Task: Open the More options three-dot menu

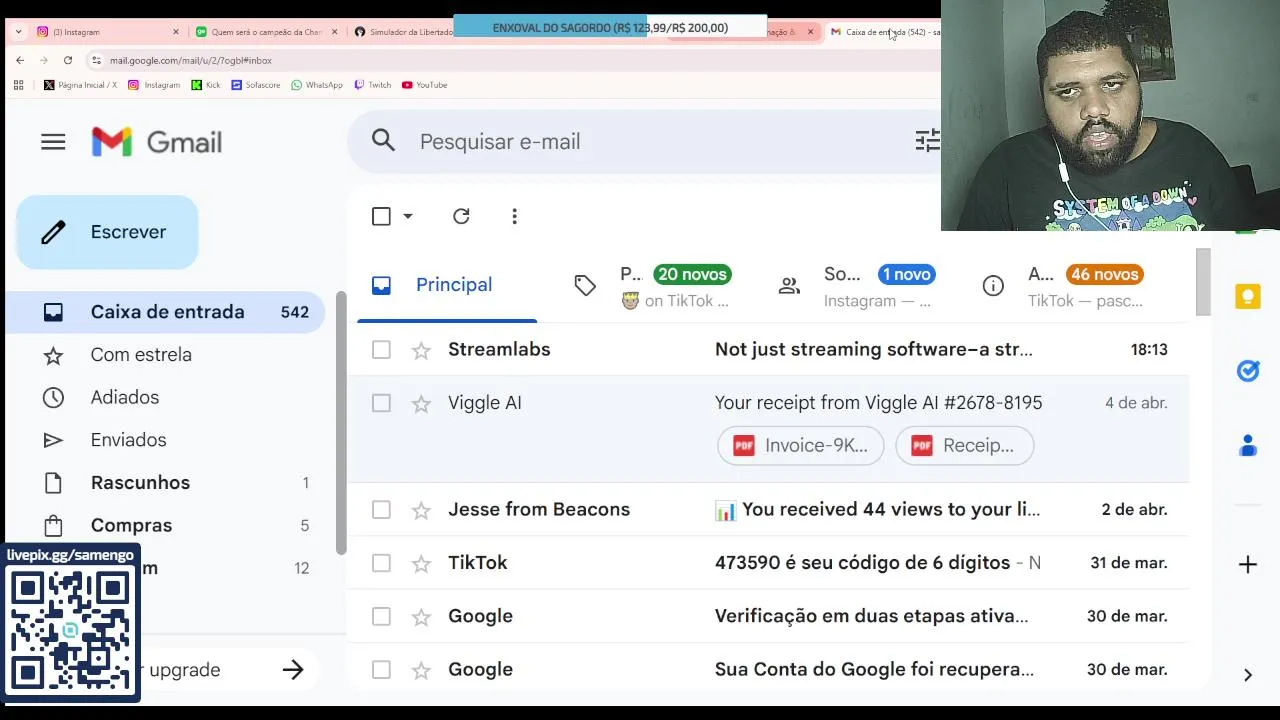Action: 514,216
